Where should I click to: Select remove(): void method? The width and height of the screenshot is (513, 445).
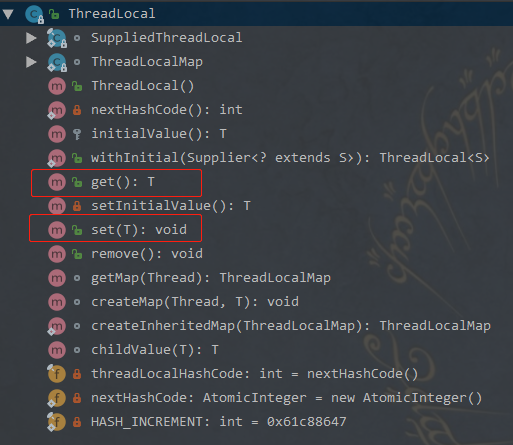point(147,254)
